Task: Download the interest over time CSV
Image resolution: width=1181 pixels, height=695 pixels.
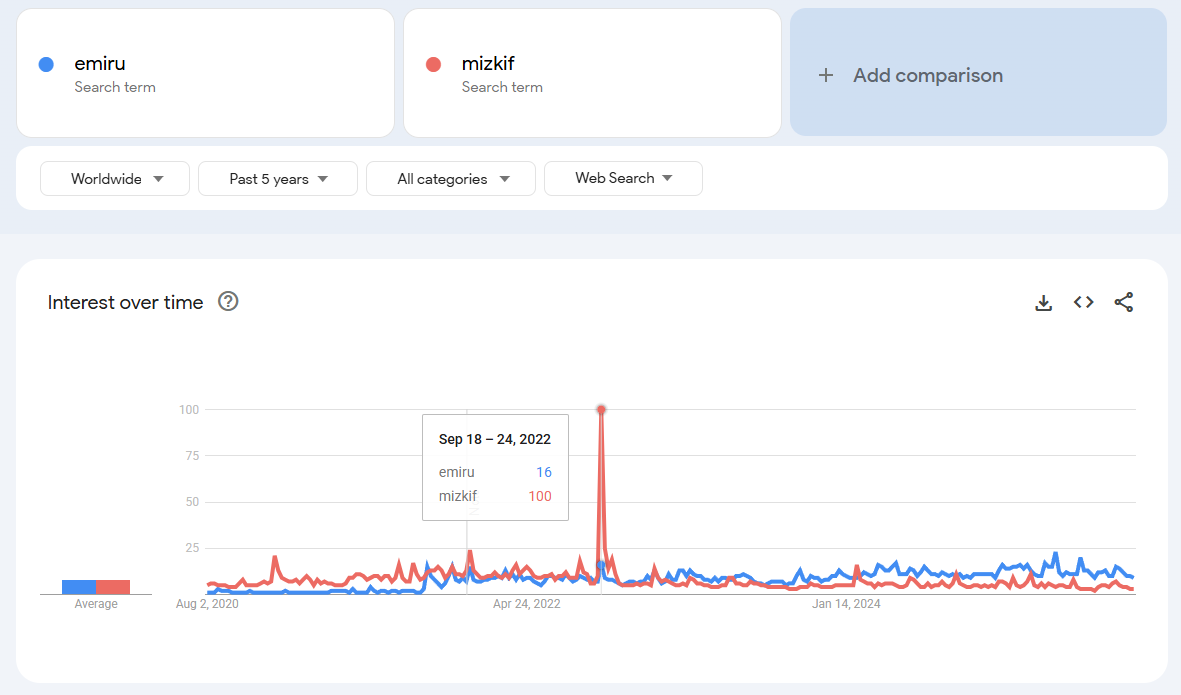Action: click(x=1043, y=303)
